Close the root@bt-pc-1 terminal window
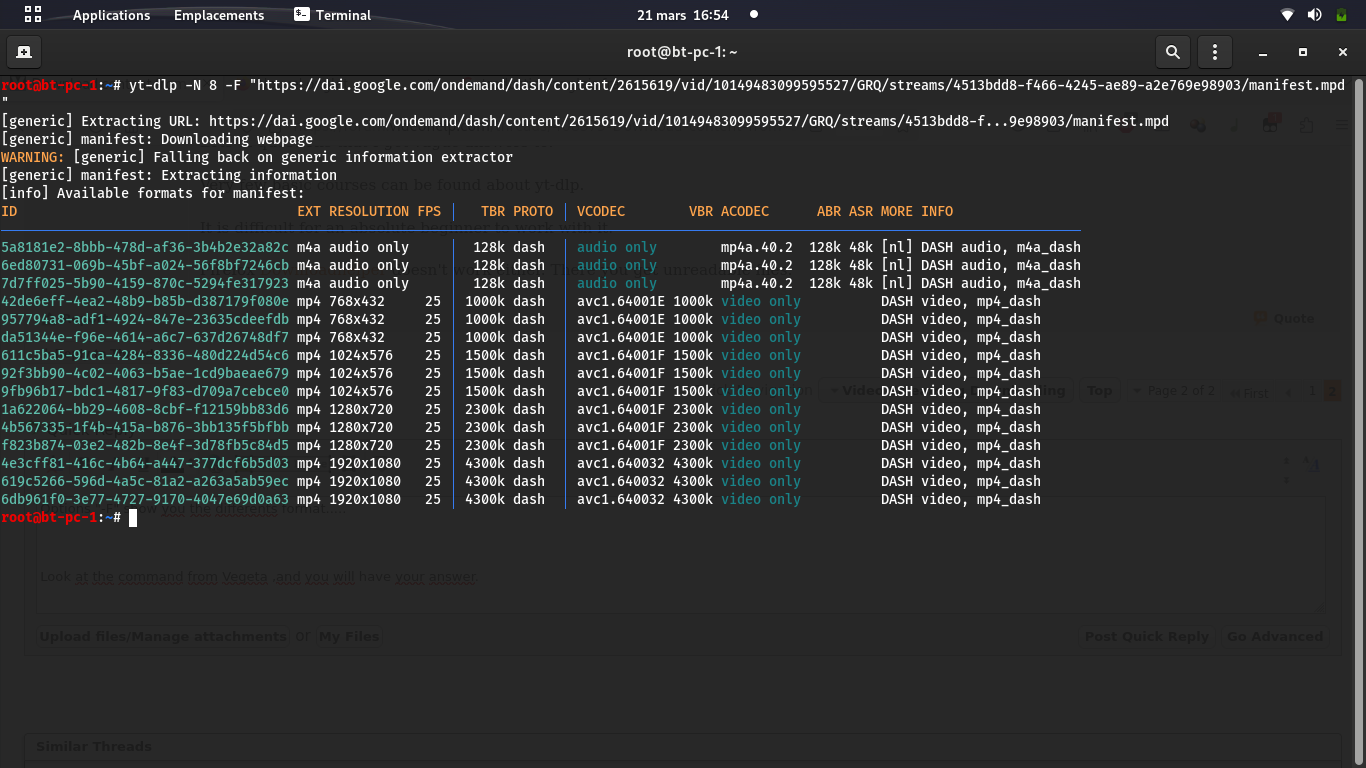The image size is (1366, 768). pos(1343,52)
